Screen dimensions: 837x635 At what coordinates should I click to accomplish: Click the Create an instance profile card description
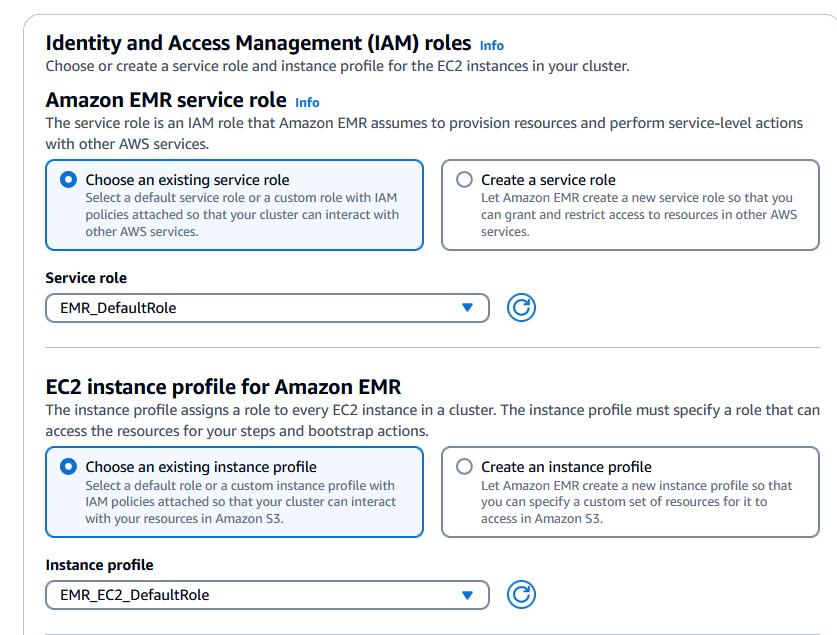pos(636,502)
